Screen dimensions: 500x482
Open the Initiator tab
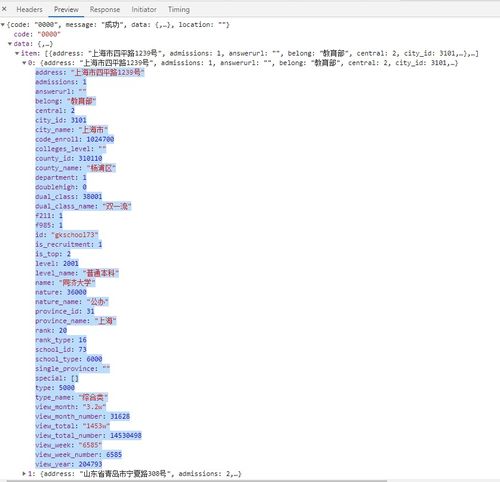pos(144,9)
